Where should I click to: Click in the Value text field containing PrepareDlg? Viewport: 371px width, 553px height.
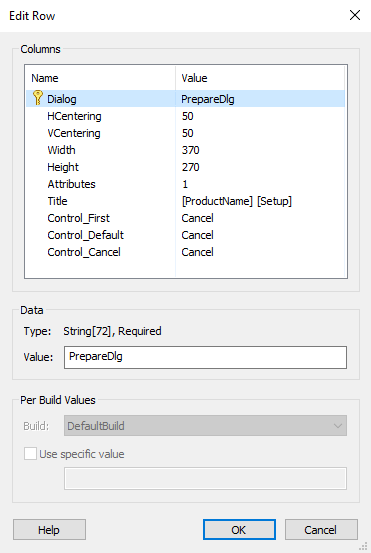[205, 357]
